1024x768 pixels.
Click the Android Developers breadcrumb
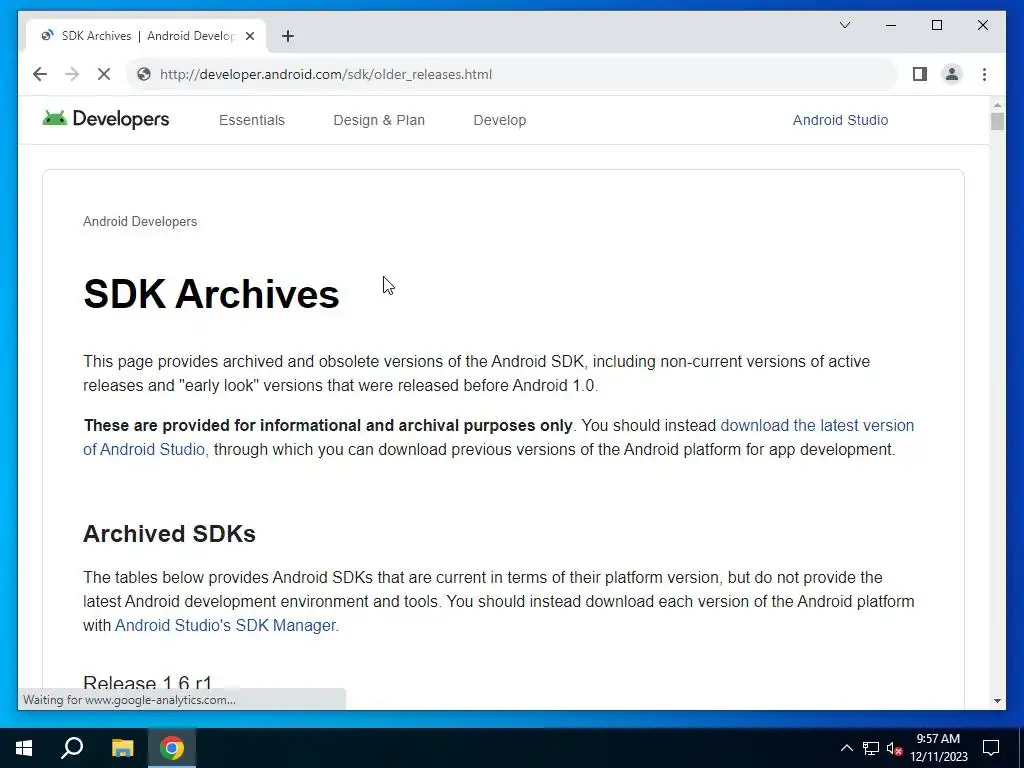point(140,221)
